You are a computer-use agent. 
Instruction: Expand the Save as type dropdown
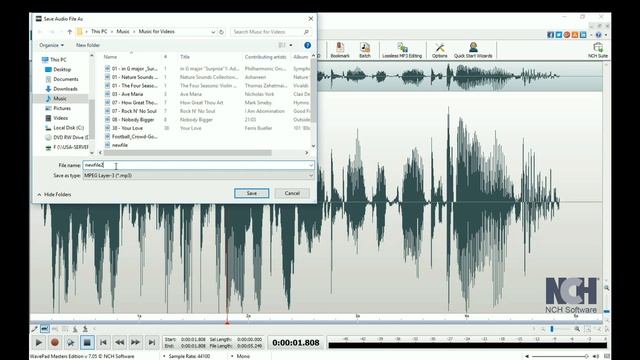click(x=311, y=176)
